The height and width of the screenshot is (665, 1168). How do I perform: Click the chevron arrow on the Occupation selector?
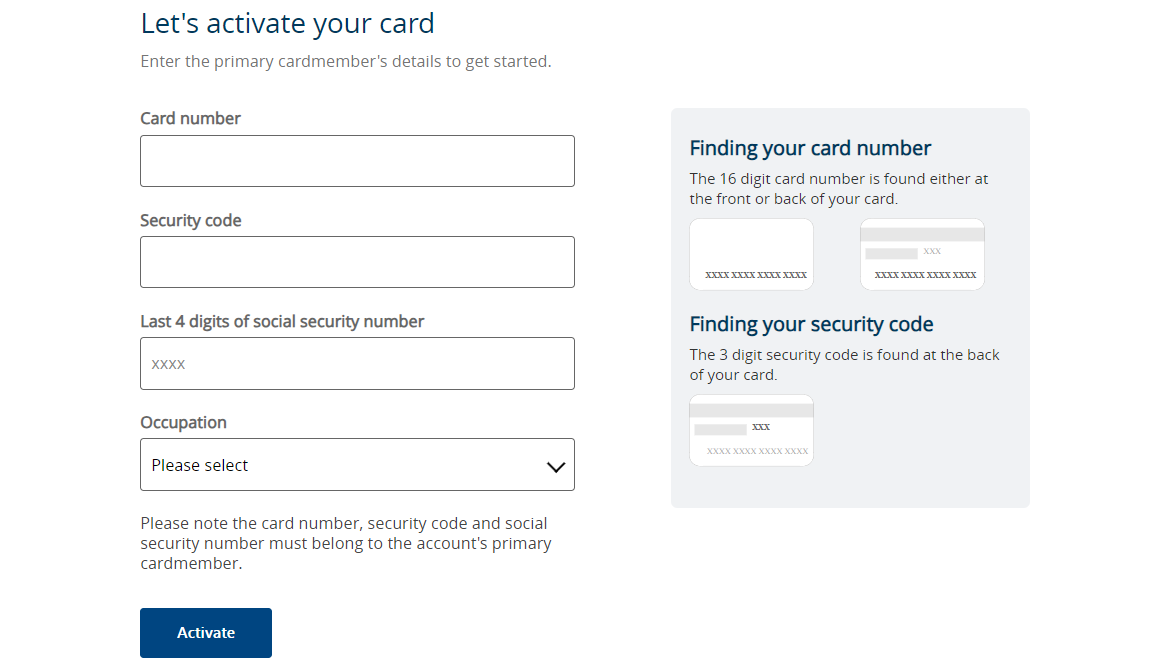tap(555, 465)
